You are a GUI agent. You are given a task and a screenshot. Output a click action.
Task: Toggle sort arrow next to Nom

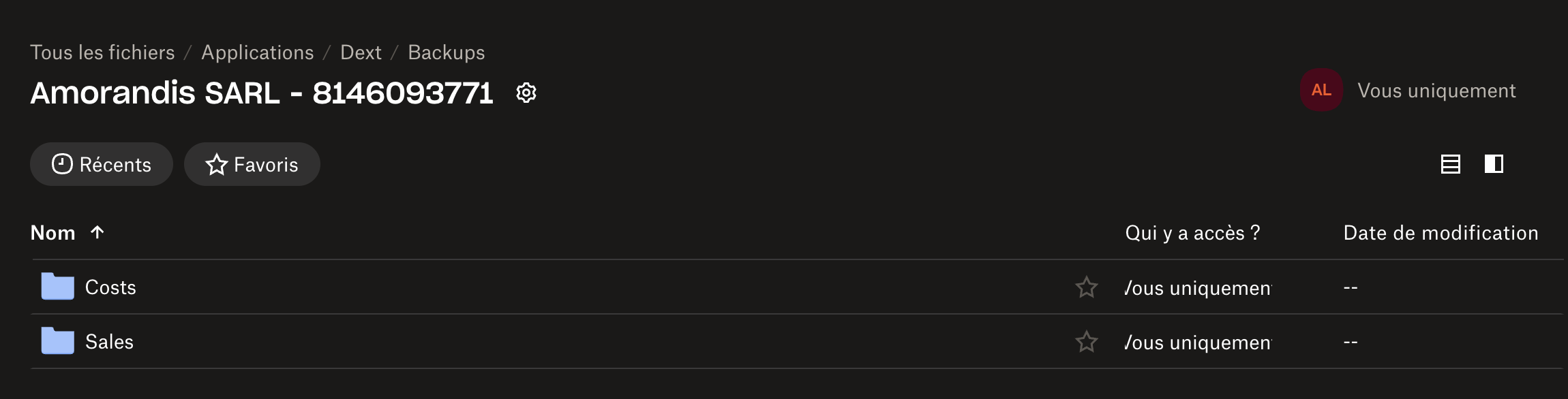97,232
